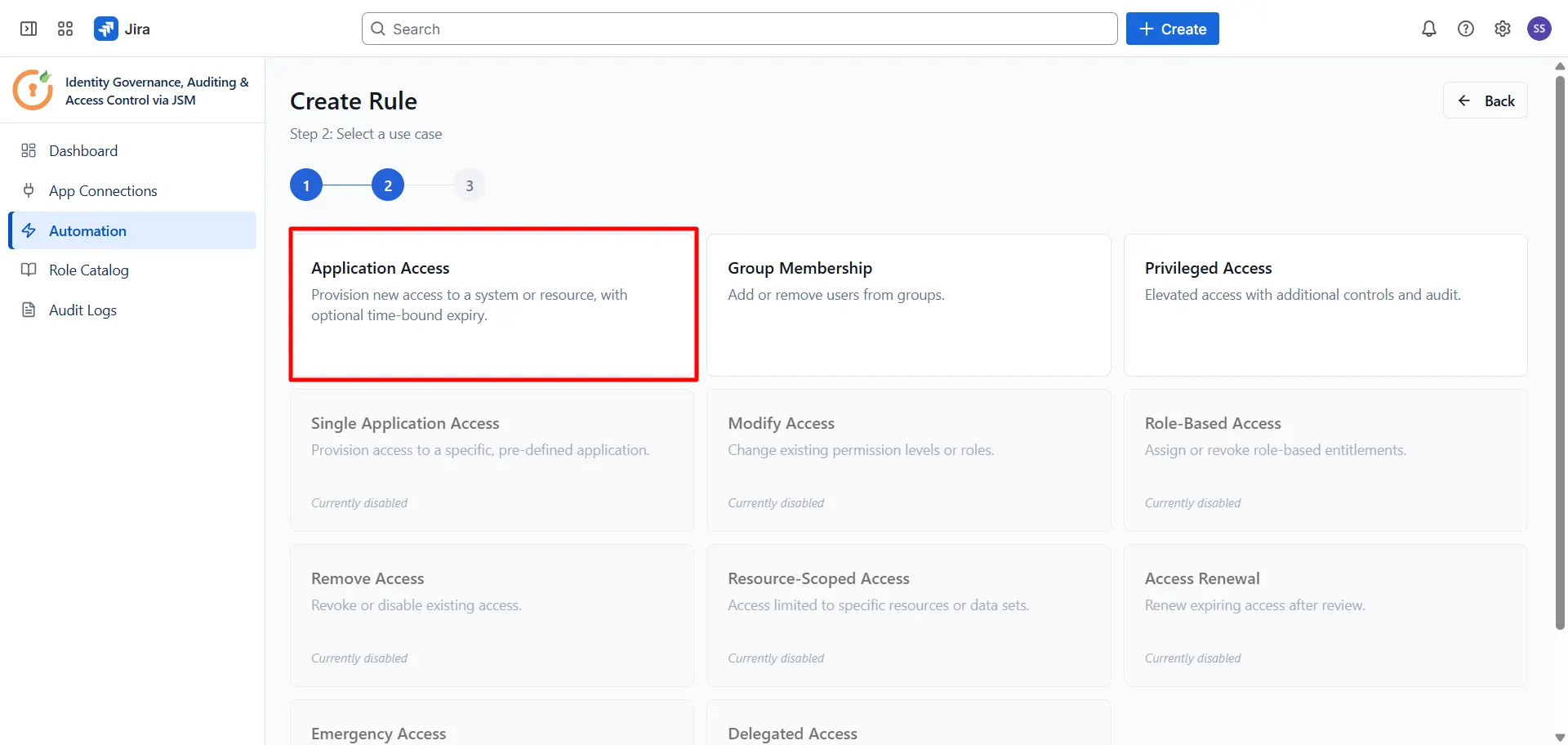Click the Jira logo
Viewport: 1568px width, 745px height.
[x=105, y=29]
